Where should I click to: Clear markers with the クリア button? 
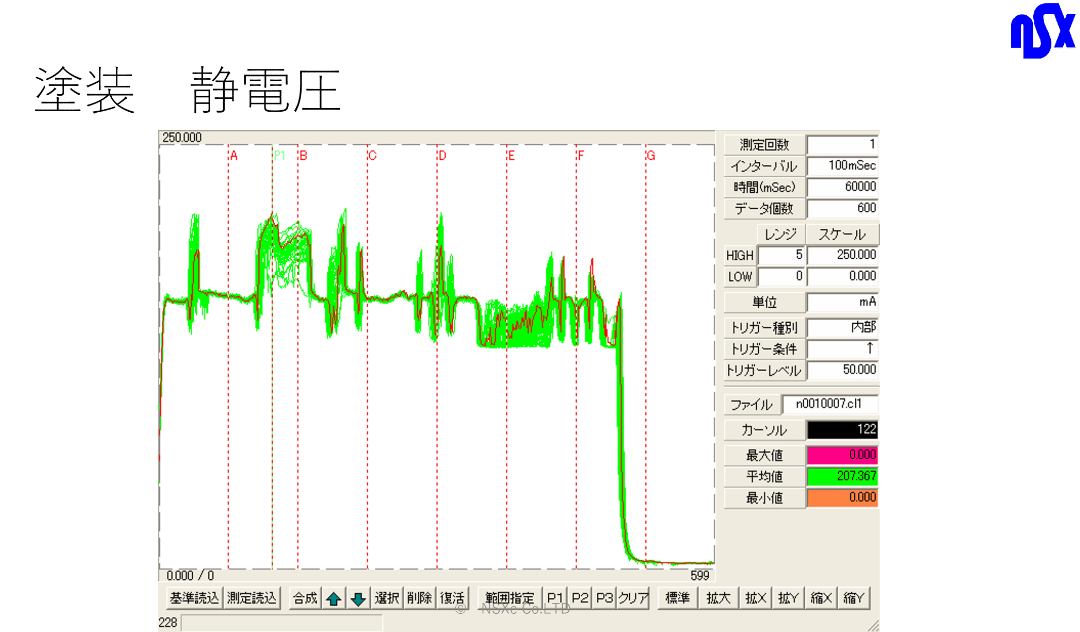click(634, 598)
